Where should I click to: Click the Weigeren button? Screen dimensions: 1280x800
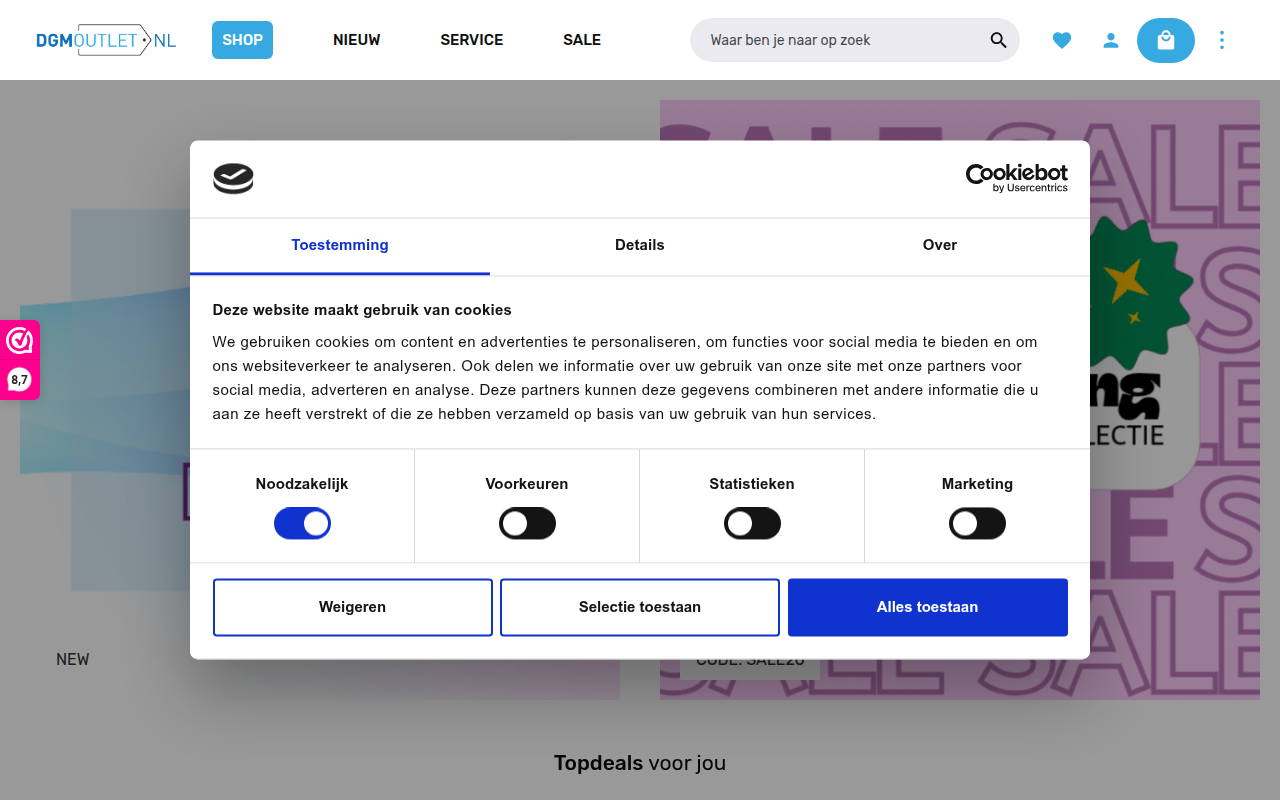point(352,607)
